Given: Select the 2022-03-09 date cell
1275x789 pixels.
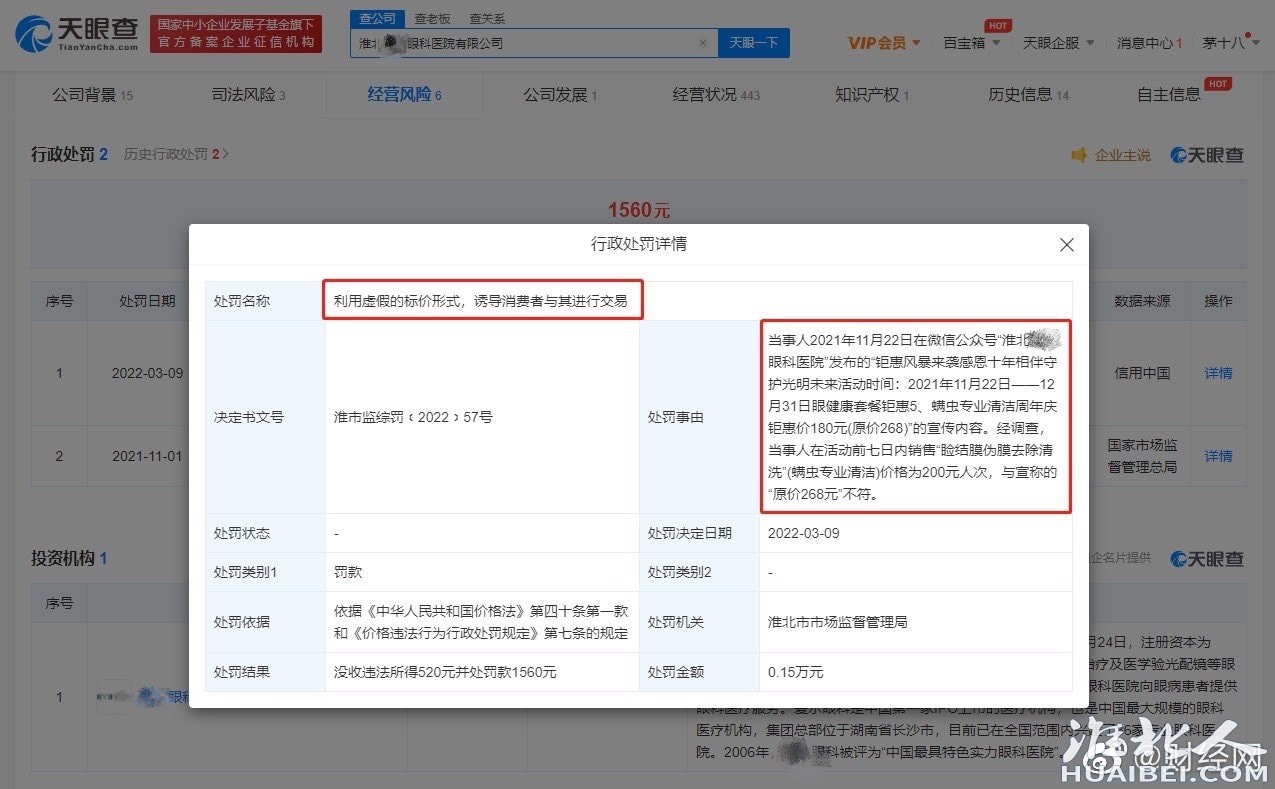Looking at the screenshot, I should click(147, 373).
